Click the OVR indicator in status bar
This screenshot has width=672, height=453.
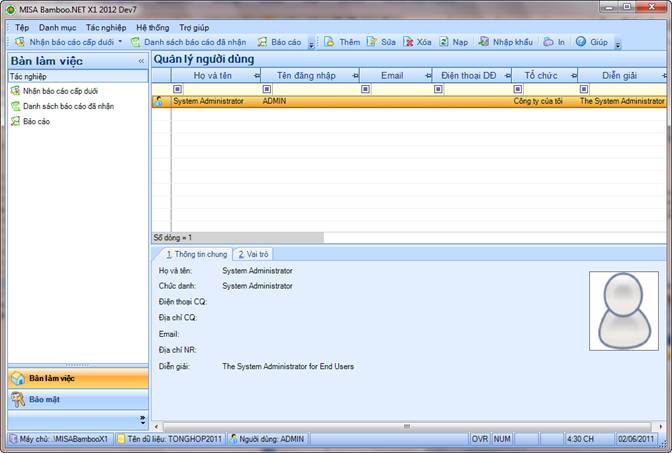coord(480,439)
